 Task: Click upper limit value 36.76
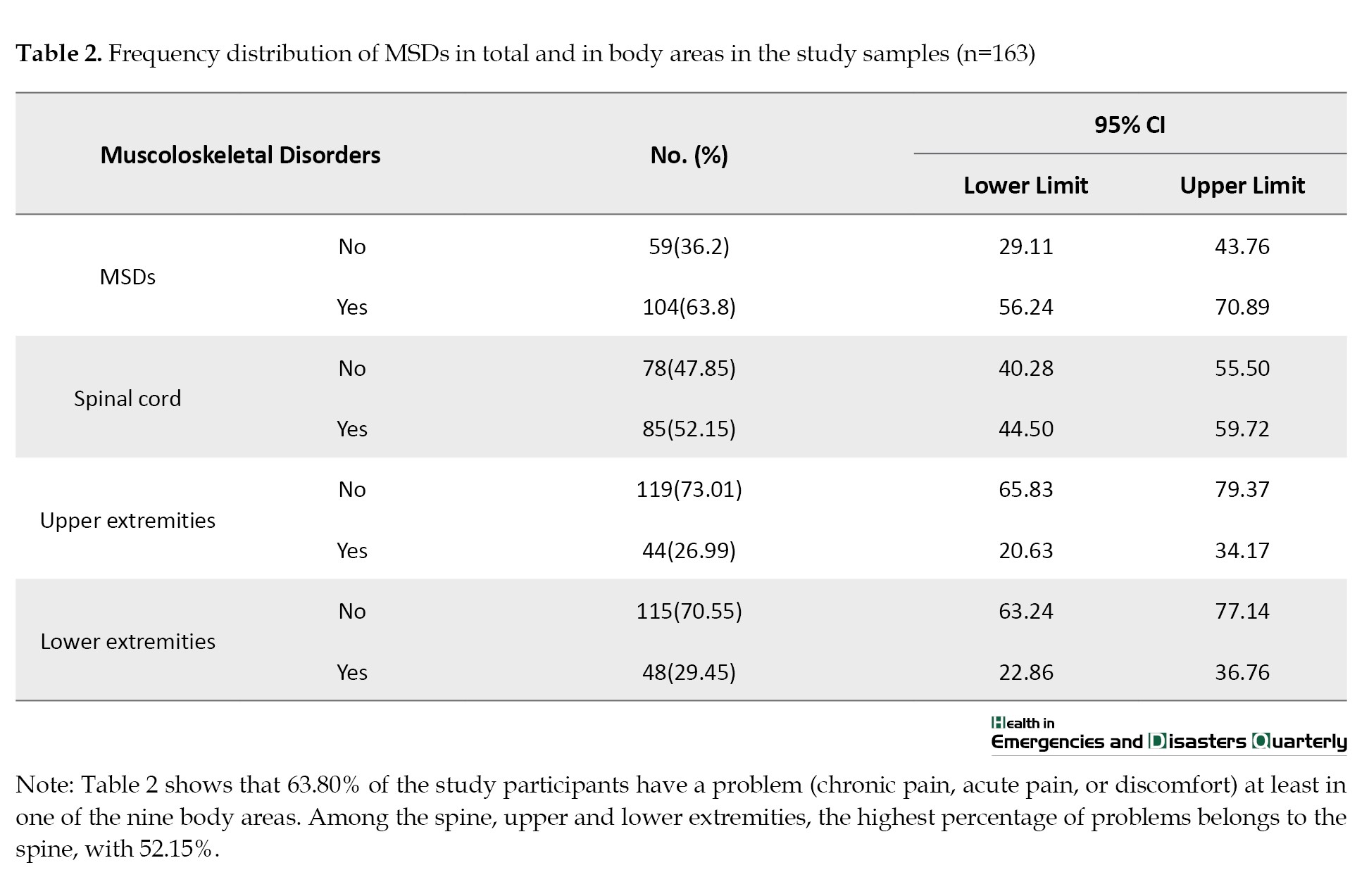(1242, 672)
